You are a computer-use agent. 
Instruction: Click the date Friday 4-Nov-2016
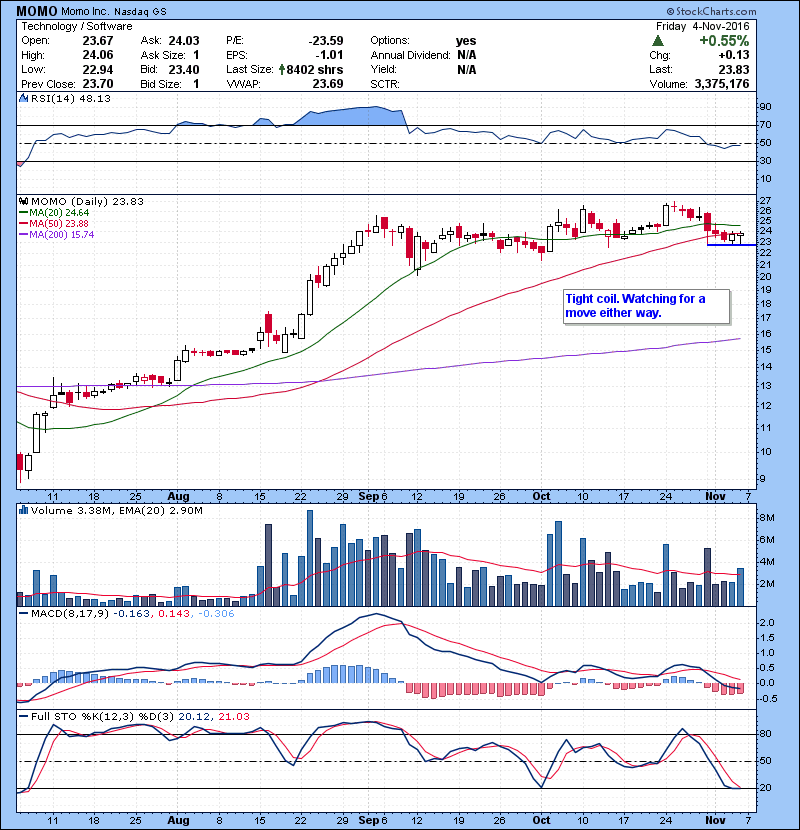click(x=703, y=26)
